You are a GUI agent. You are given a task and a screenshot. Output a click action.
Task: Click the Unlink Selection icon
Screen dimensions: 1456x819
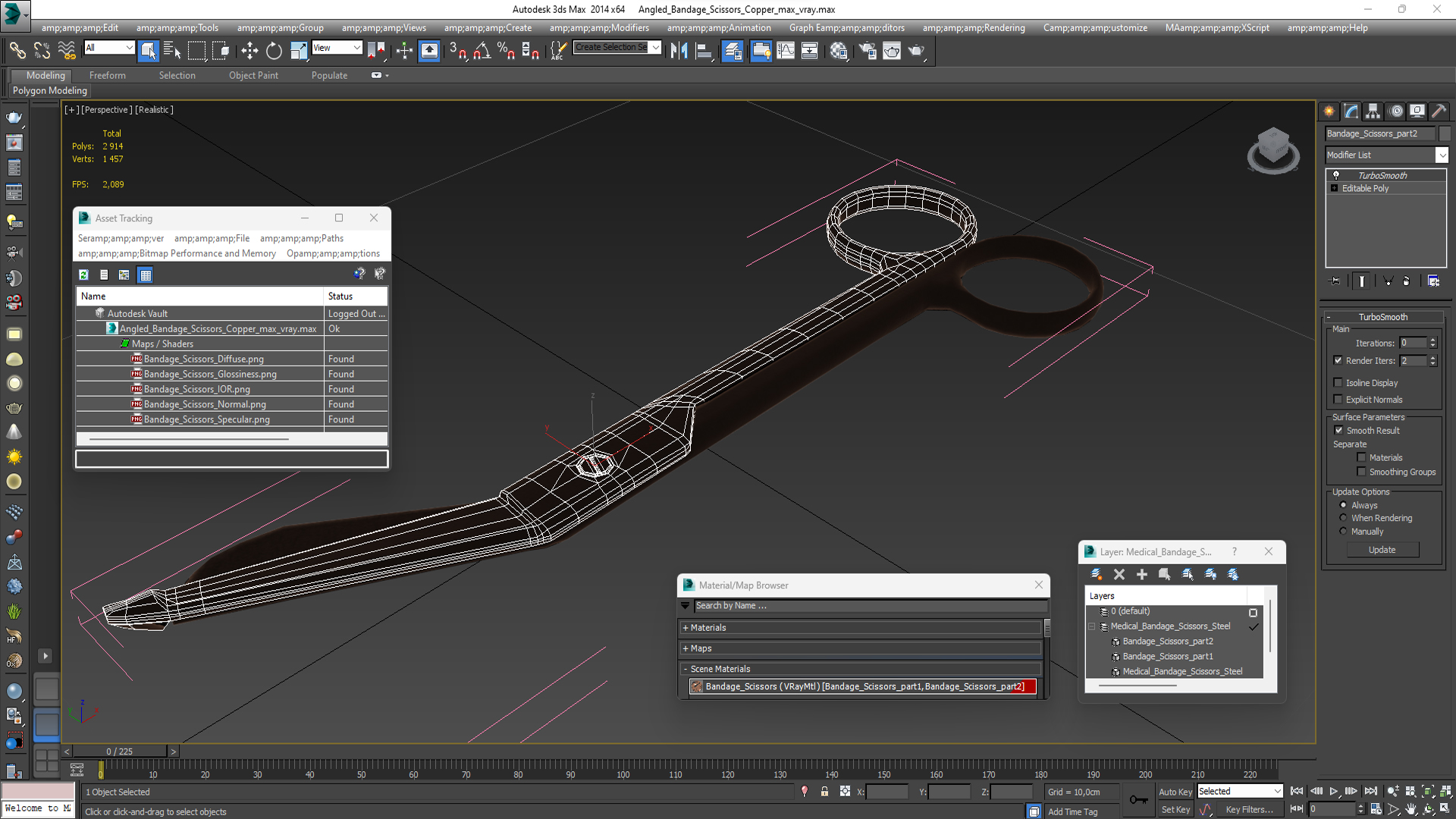42,51
